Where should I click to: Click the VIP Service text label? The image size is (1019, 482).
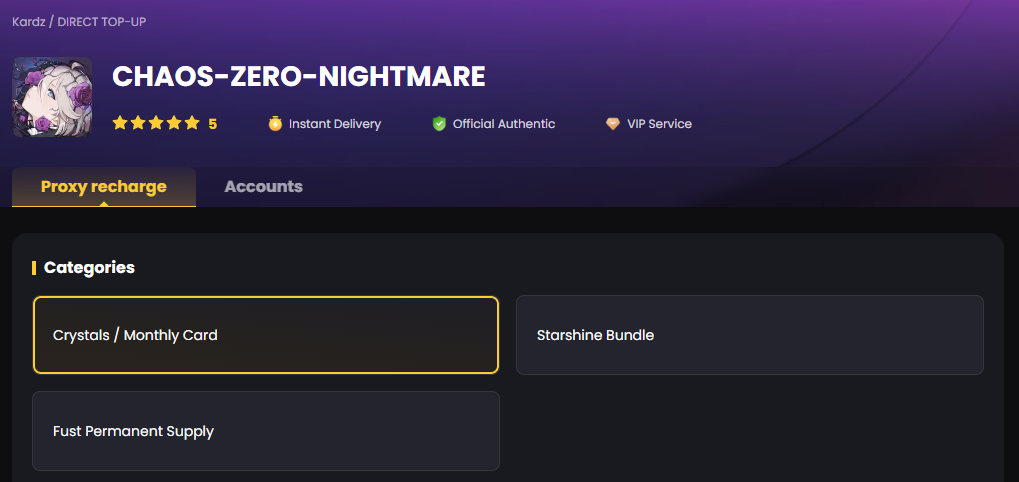point(659,124)
